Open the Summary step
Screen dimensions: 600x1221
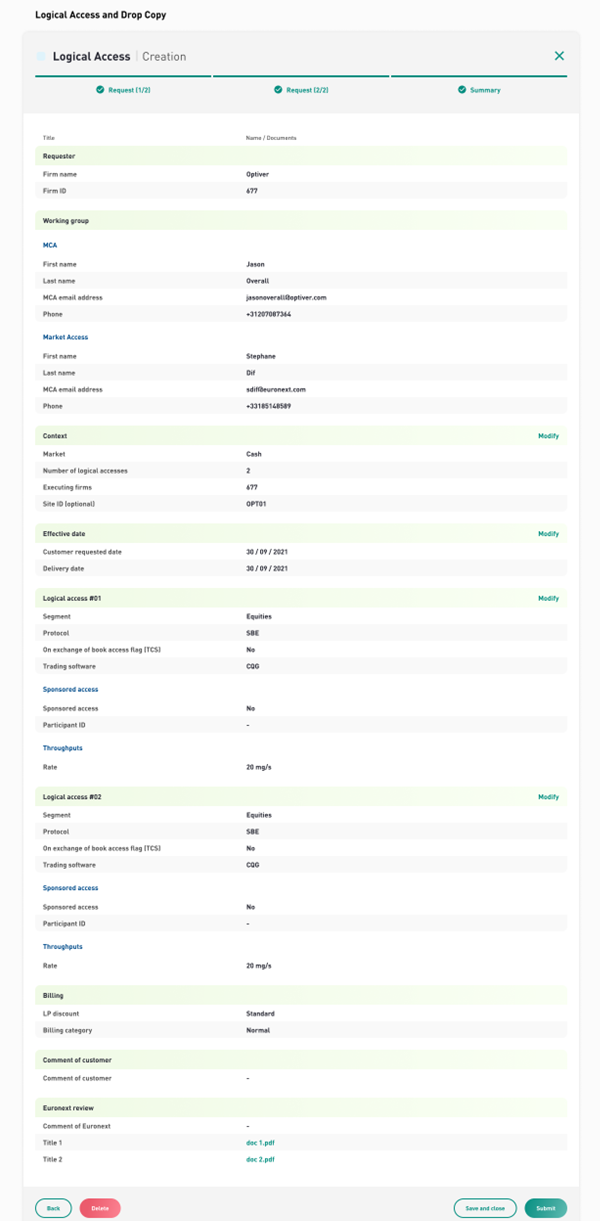[479, 90]
